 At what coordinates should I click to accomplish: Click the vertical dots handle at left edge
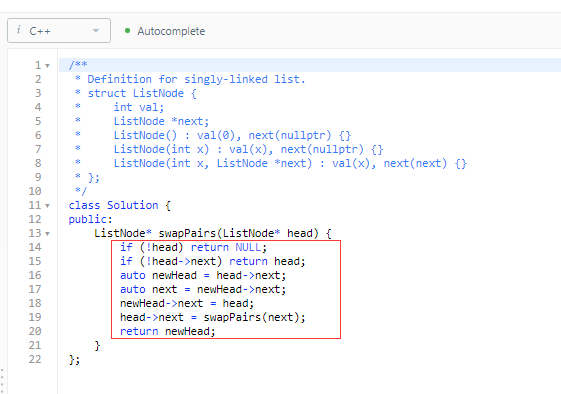tap(2, 380)
